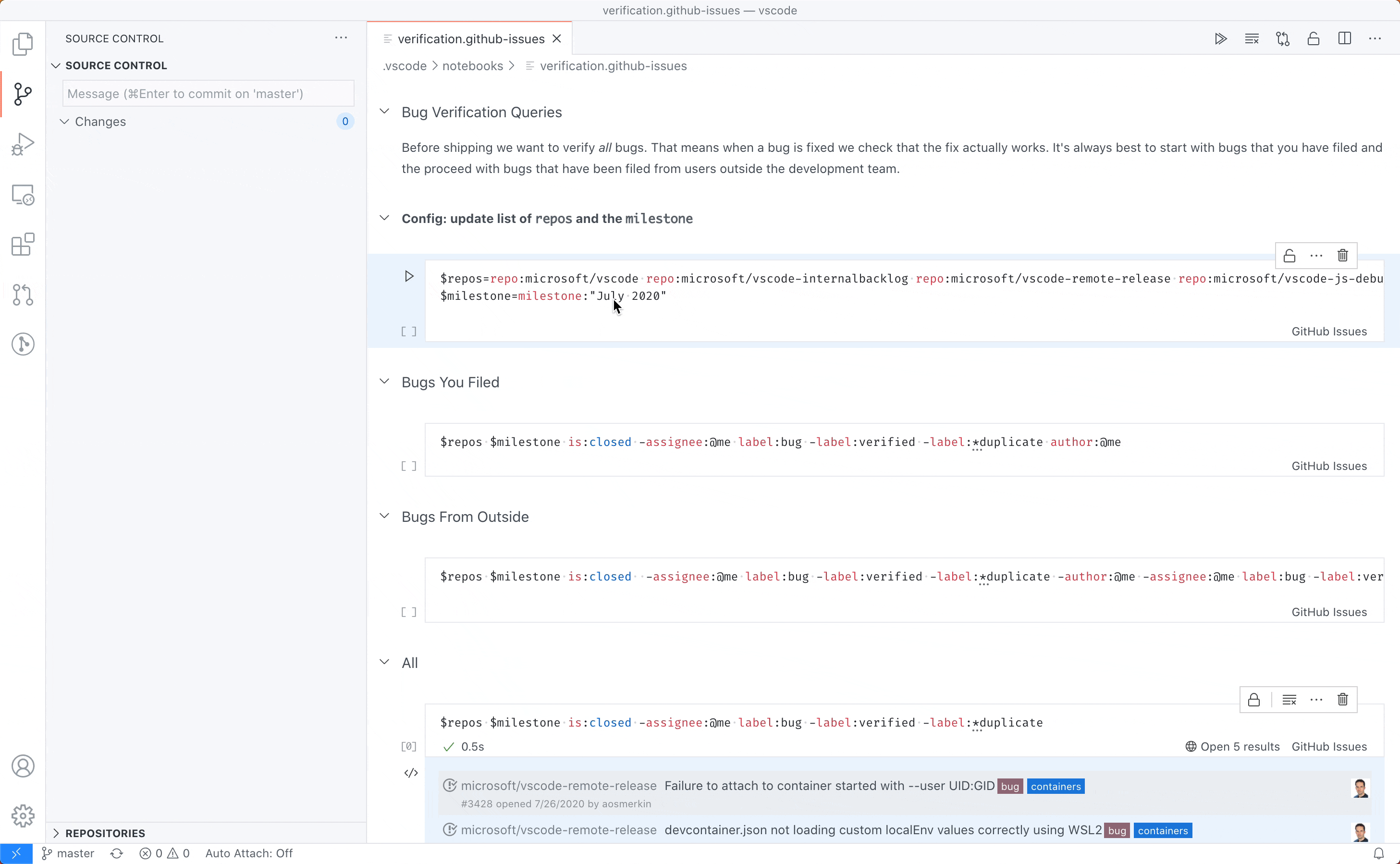Click the sync changes icon next to master
The height and width of the screenshot is (864, 1400).
[117, 853]
